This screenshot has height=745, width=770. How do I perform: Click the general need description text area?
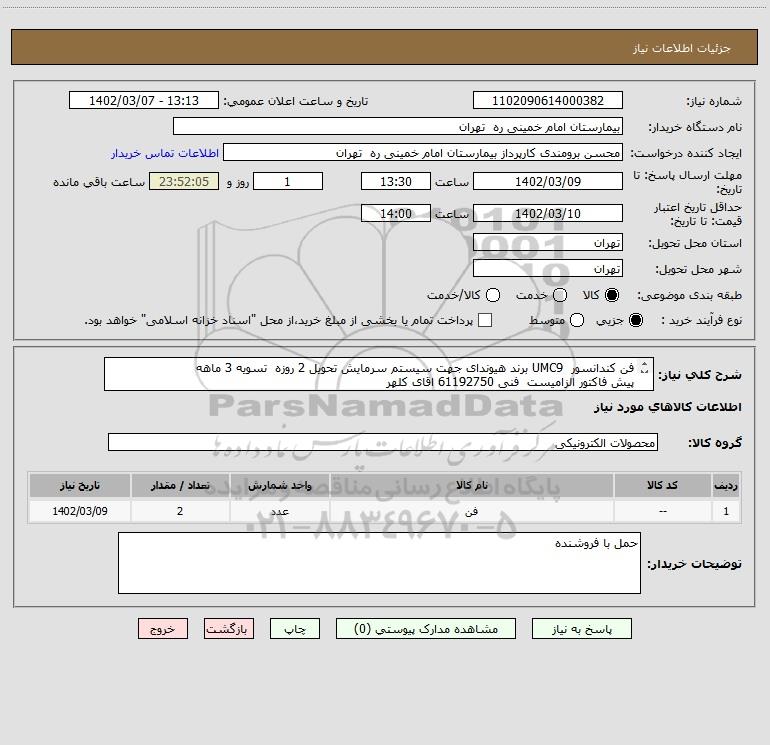[x=379, y=374]
